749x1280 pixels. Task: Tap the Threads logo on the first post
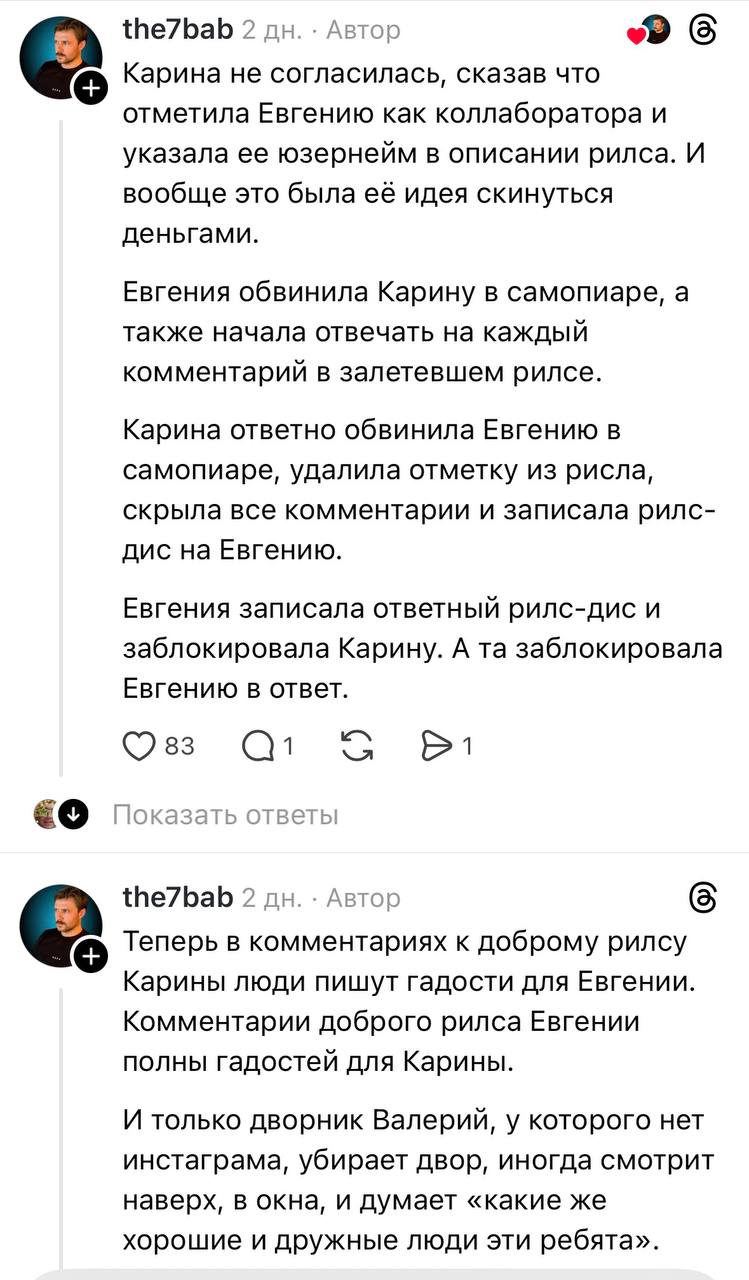coord(704,32)
